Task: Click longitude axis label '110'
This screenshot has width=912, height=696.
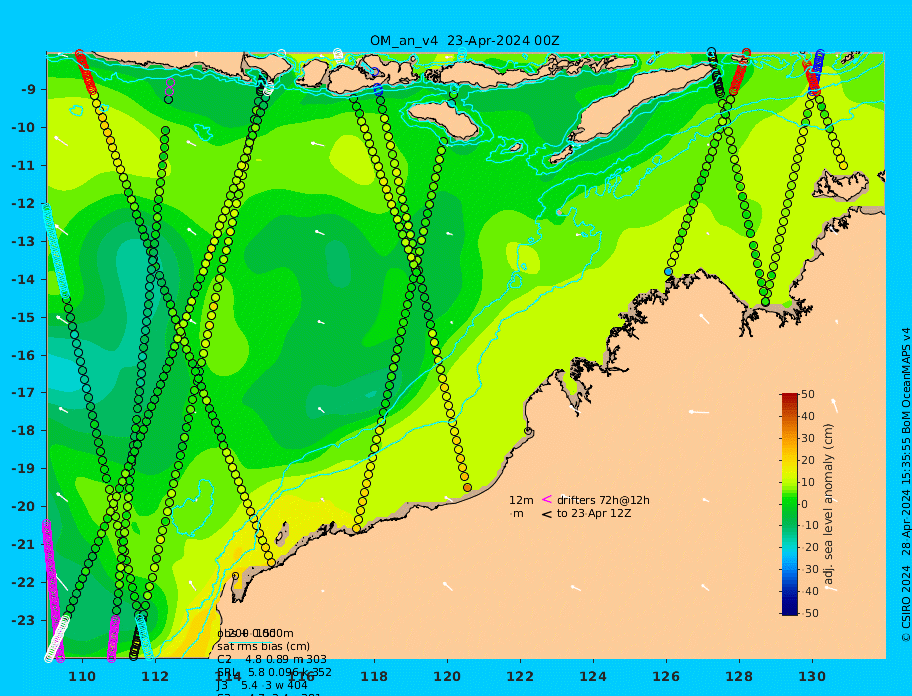Action: click(83, 677)
